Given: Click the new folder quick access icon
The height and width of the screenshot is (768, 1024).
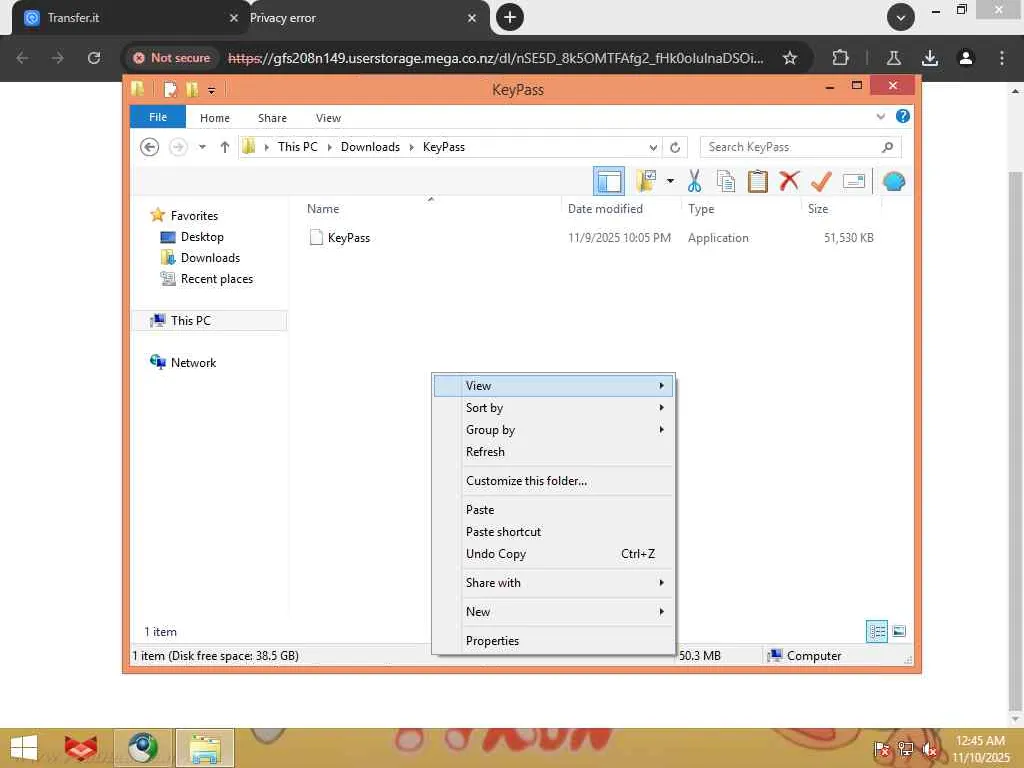Looking at the screenshot, I should pos(192,89).
